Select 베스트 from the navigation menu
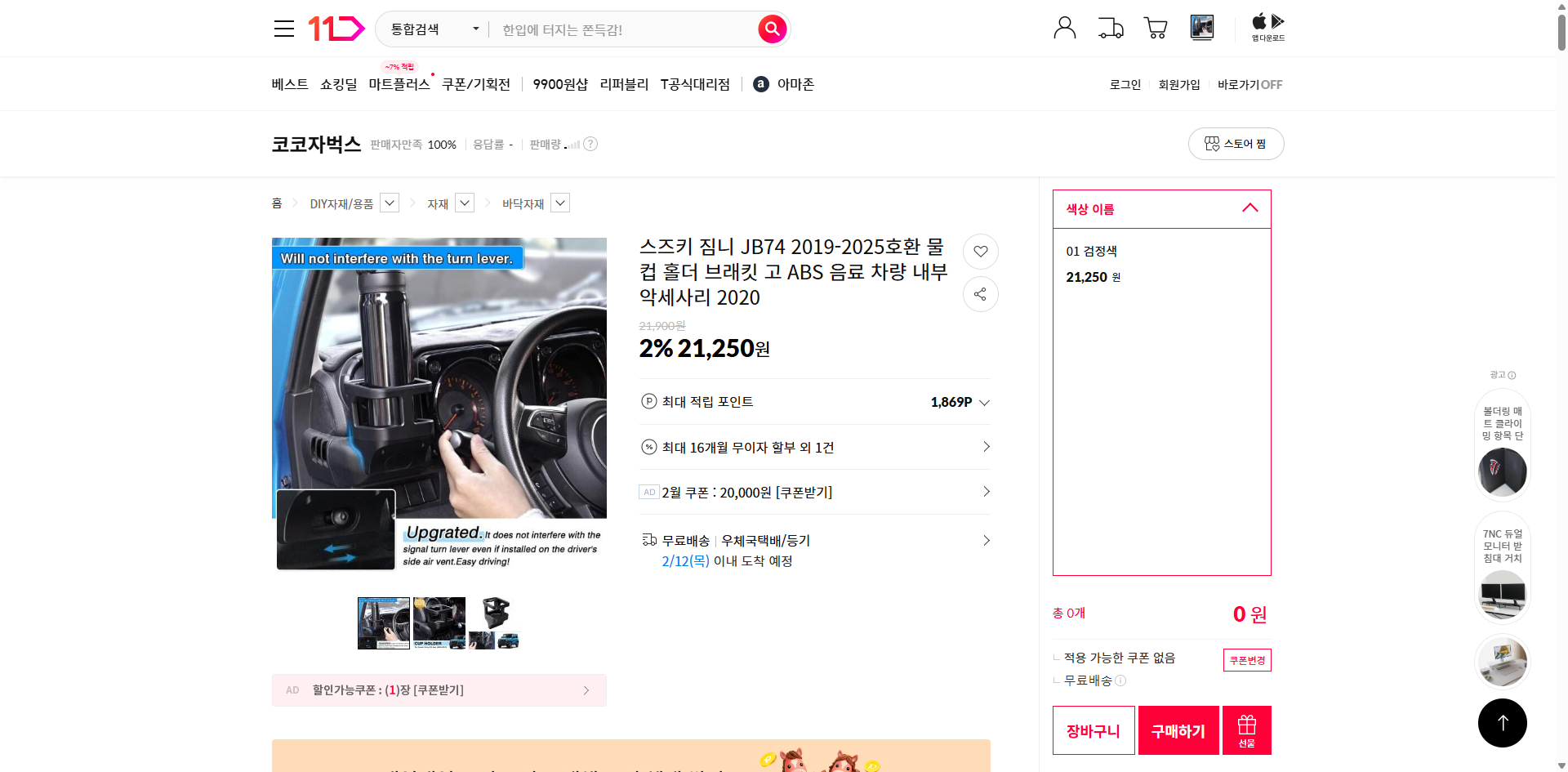This screenshot has height=772, width=1568. click(x=289, y=83)
